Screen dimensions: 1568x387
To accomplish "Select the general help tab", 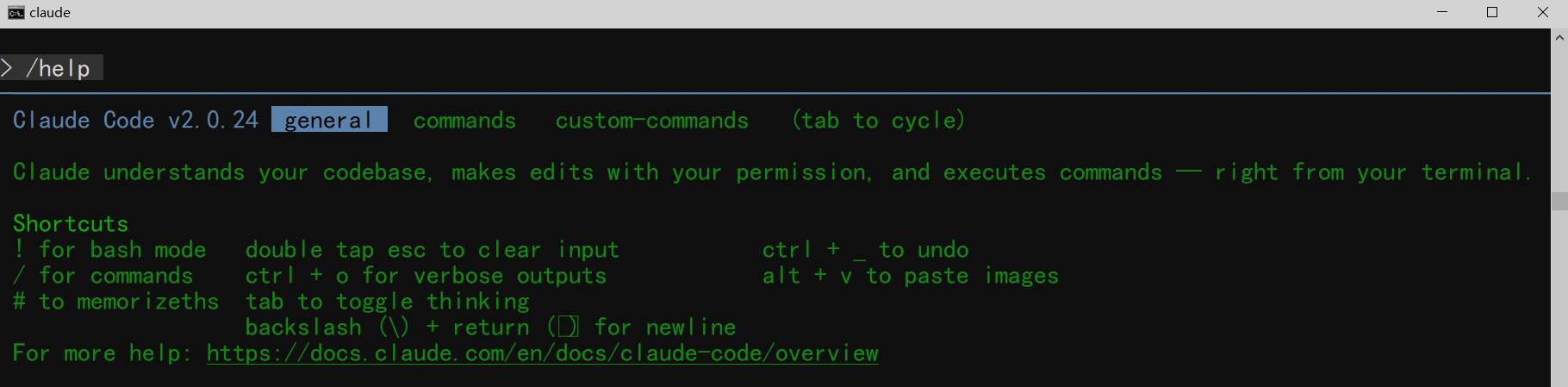I will coord(329,120).
